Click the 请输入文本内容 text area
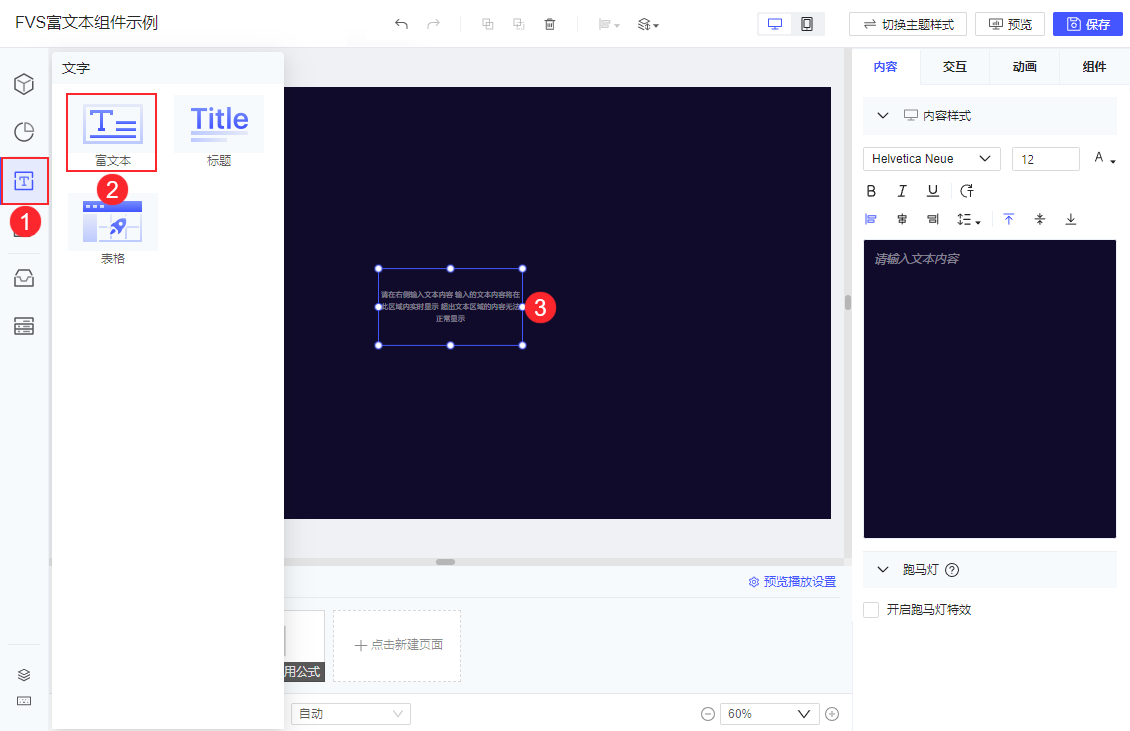1130x731 pixels. point(990,389)
